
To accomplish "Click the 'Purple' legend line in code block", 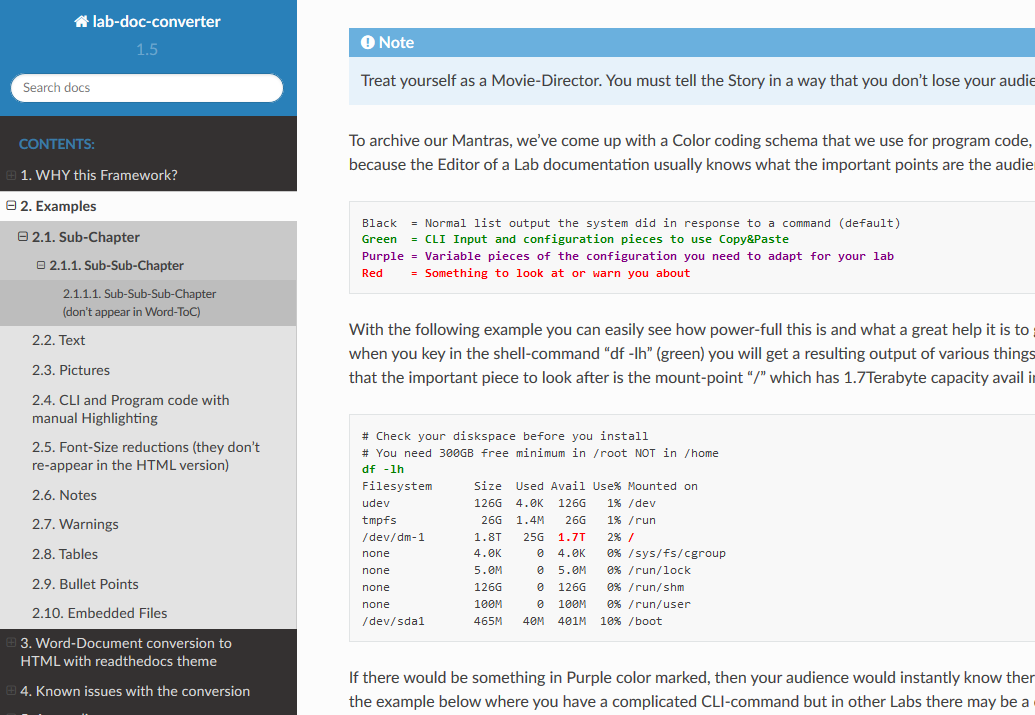I will point(628,256).
